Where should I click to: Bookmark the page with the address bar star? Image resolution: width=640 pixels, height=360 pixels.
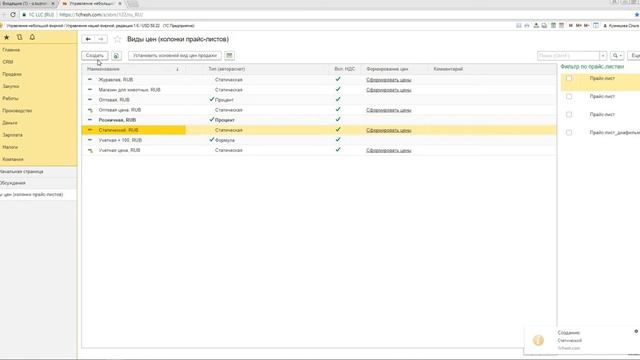(637, 15)
